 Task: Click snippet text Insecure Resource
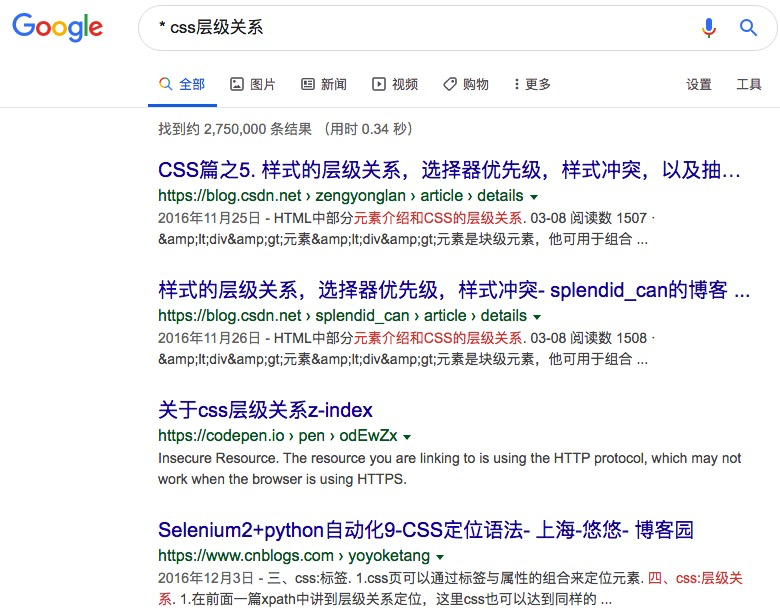[x=218, y=458]
